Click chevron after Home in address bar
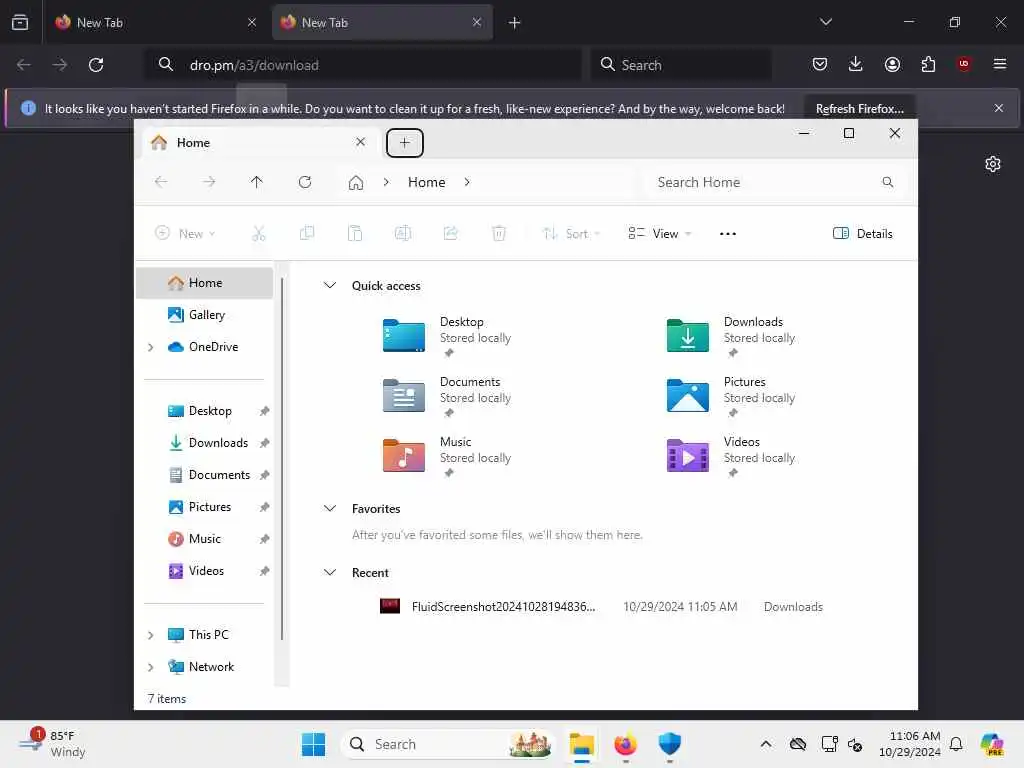 coord(467,182)
